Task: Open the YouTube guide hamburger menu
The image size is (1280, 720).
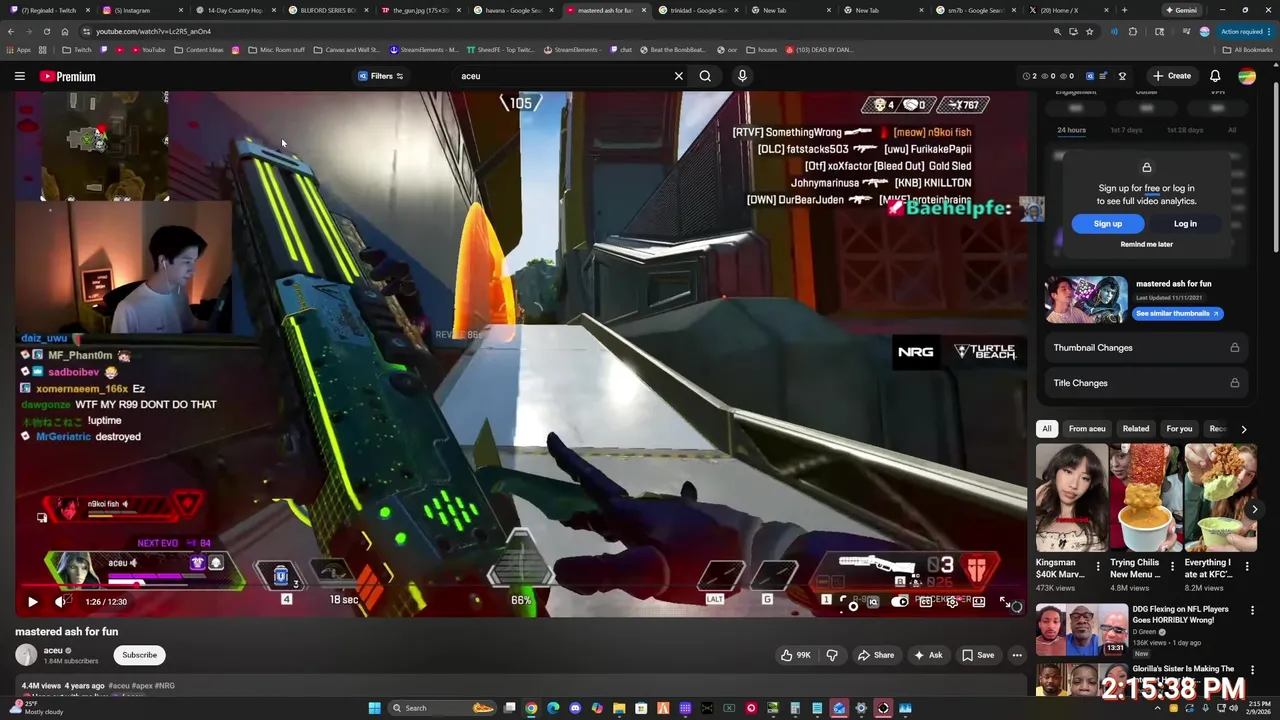Action: pos(19,76)
